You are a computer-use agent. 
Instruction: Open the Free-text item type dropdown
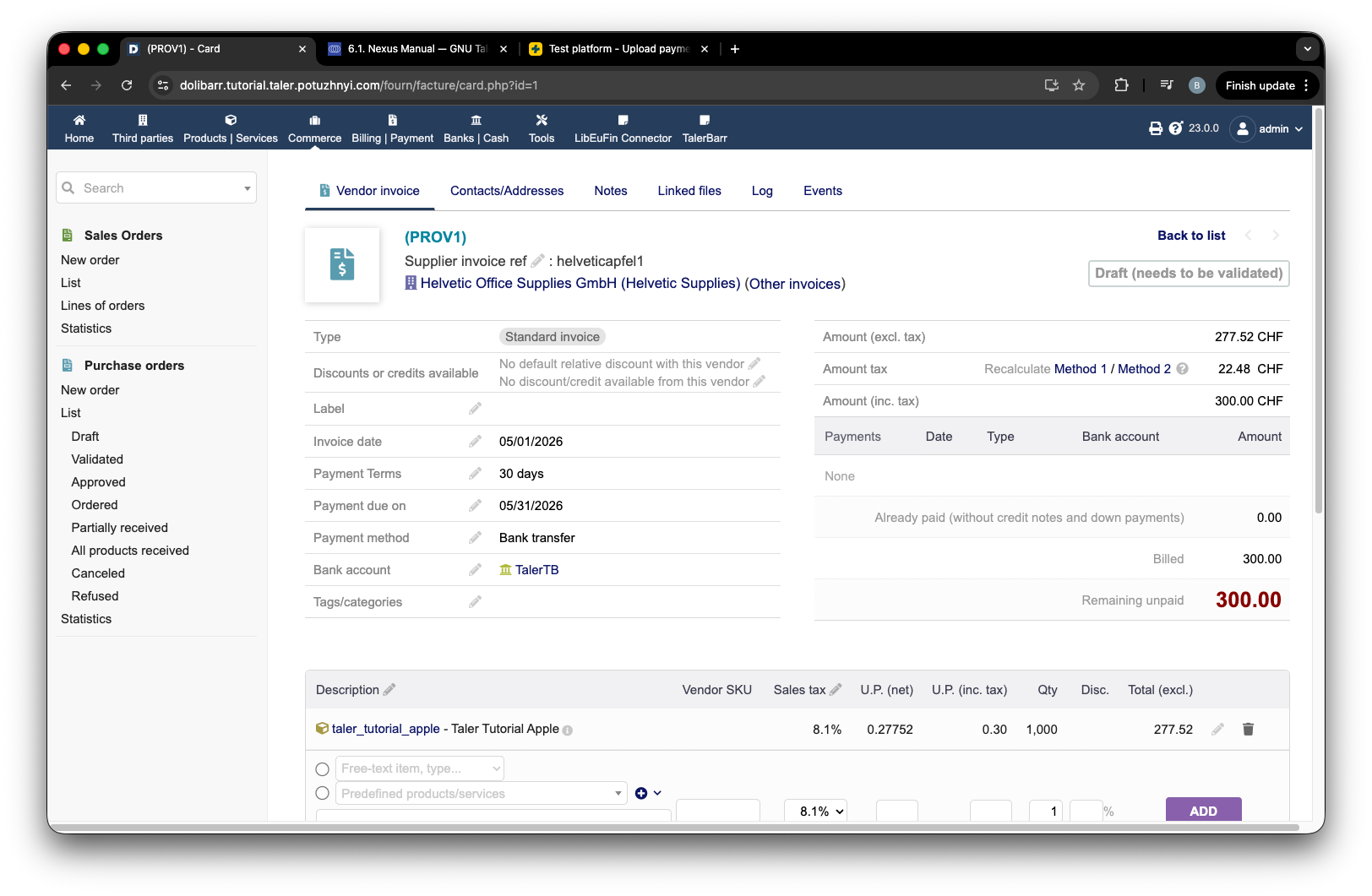pyautogui.click(x=420, y=768)
